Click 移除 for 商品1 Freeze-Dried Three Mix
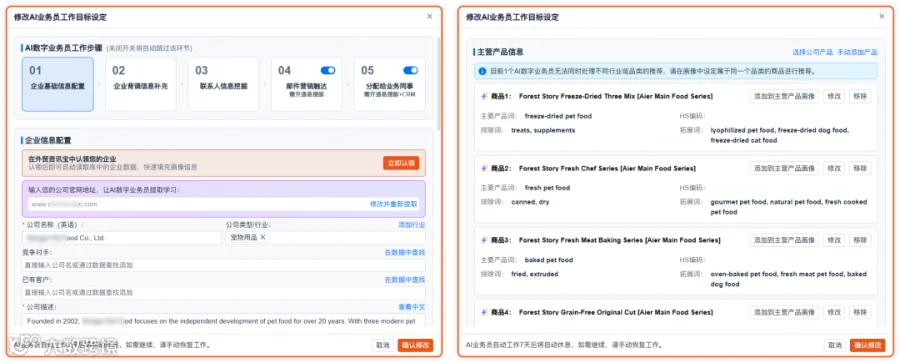The height and width of the screenshot is (363, 900). (860, 96)
